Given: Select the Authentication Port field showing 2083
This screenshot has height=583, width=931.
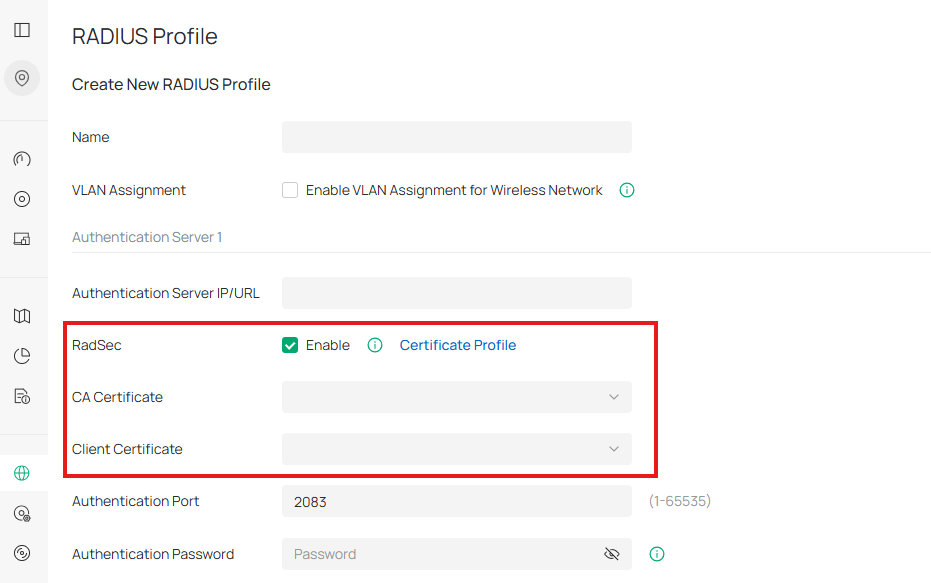Looking at the screenshot, I should click(456, 501).
